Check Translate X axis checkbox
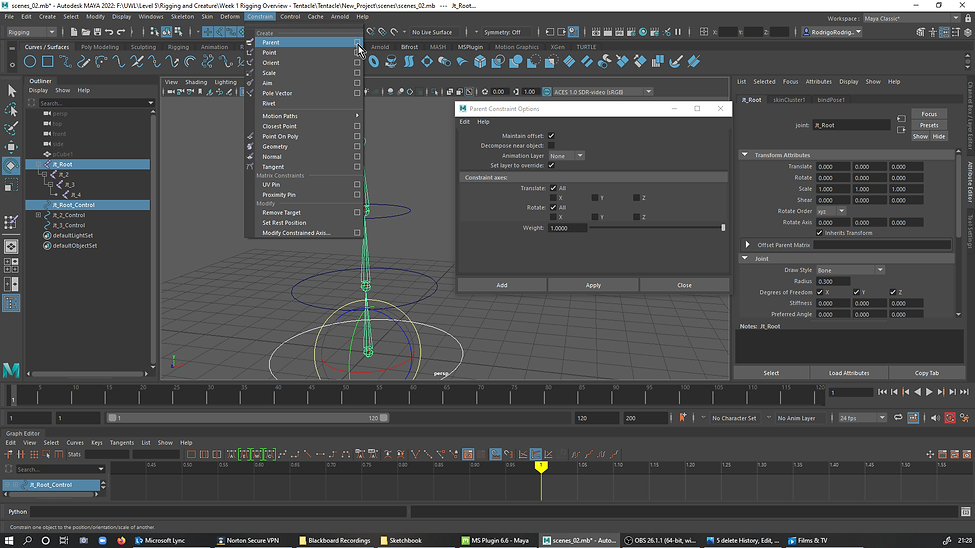Screen dimensions: 975x548 pyautogui.click(x=553, y=198)
